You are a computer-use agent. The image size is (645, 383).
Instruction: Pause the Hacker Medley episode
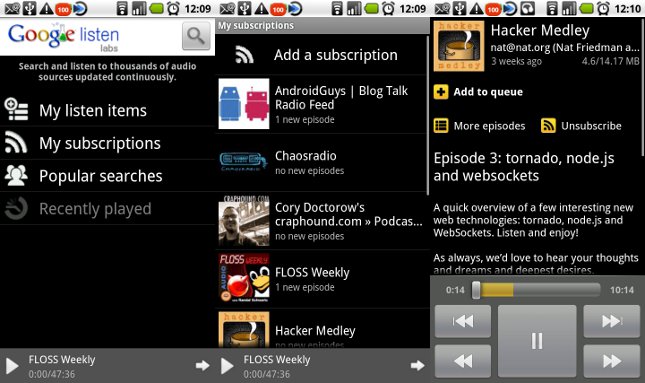tap(537, 341)
